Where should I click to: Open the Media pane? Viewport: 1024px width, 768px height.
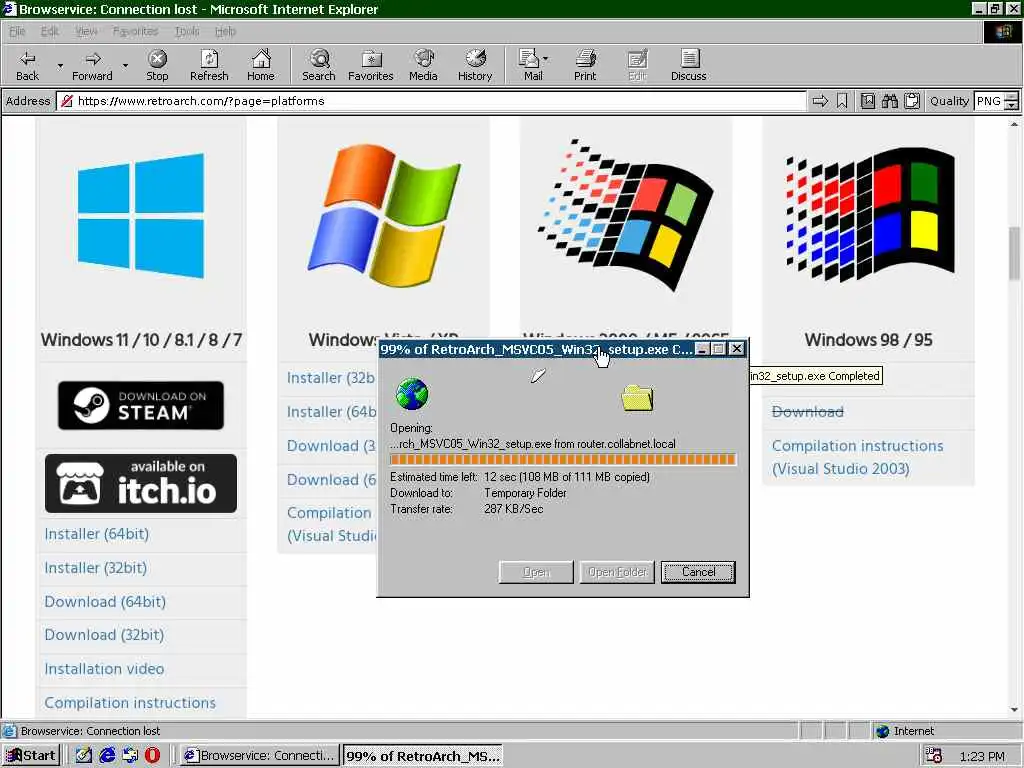tap(423, 65)
